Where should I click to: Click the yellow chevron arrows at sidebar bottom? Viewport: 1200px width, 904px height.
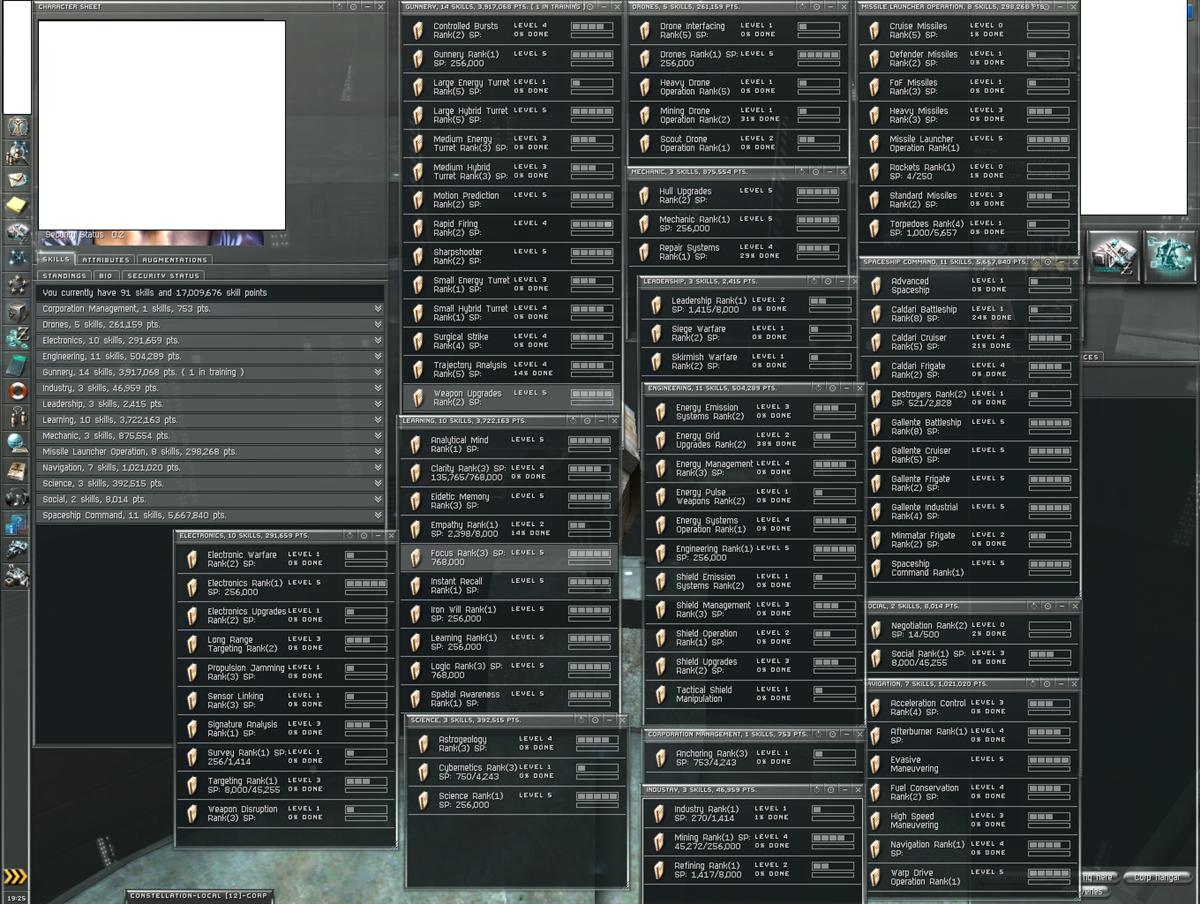[15, 876]
